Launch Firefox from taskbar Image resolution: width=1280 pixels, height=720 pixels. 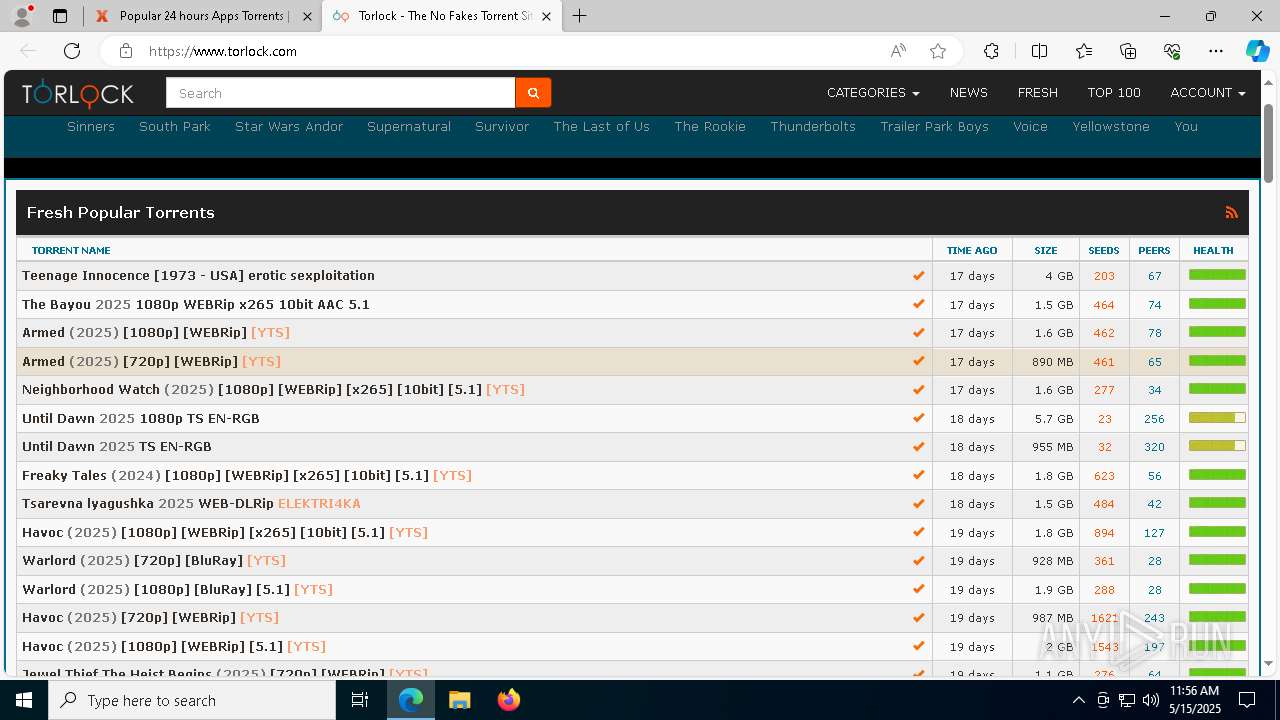point(508,700)
